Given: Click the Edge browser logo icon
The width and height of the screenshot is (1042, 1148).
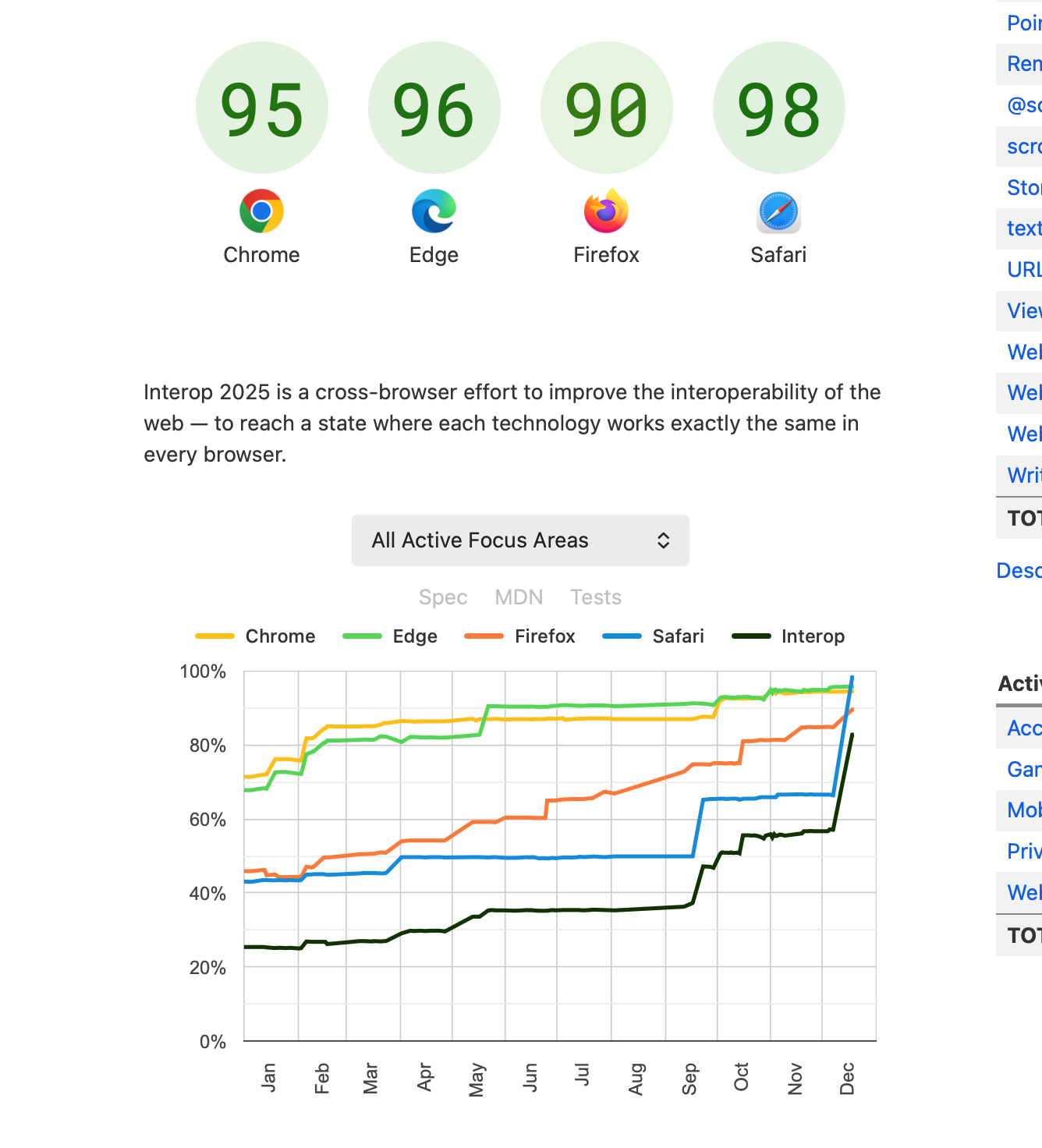Looking at the screenshot, I should (434, 211).
